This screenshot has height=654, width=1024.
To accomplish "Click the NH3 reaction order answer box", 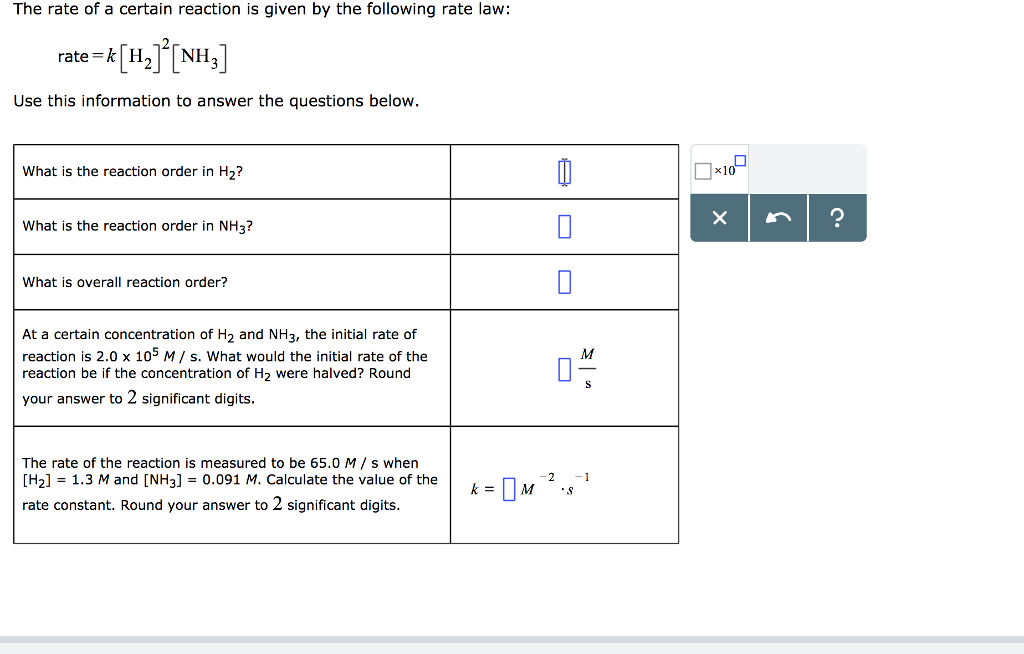I will tap(564, 226).
